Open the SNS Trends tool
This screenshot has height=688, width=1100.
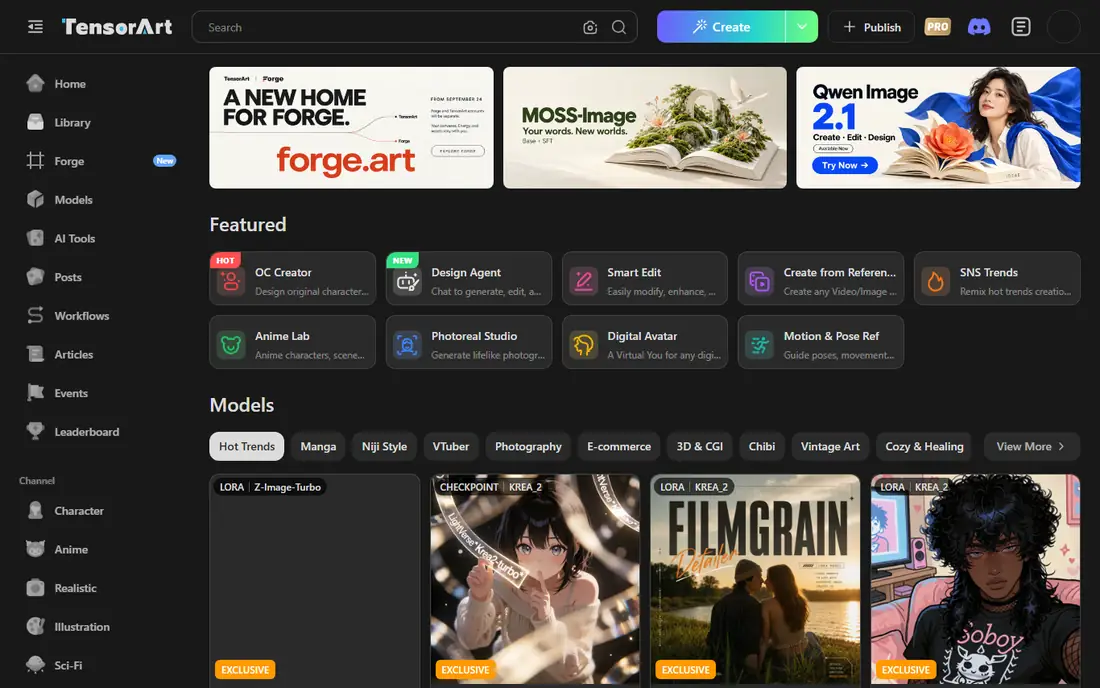(997, 278)
